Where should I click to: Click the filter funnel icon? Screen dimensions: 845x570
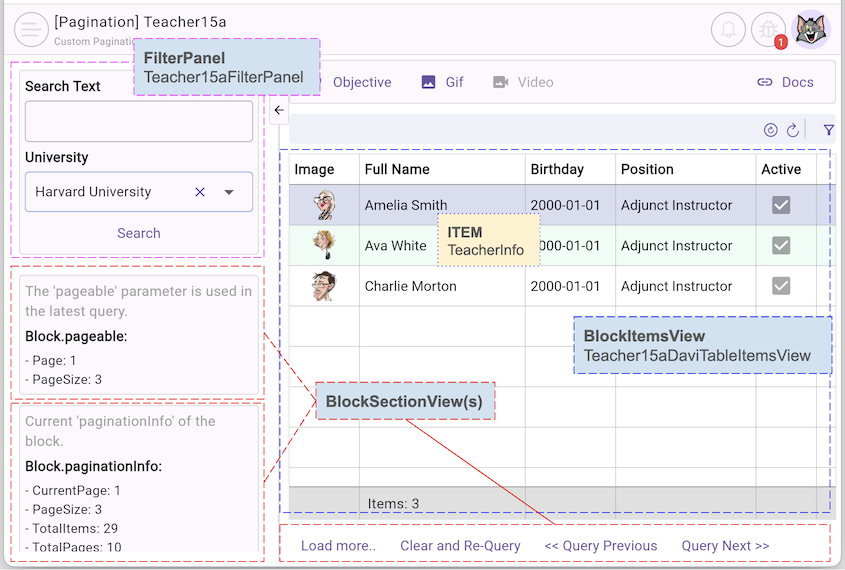pos(828,130)
